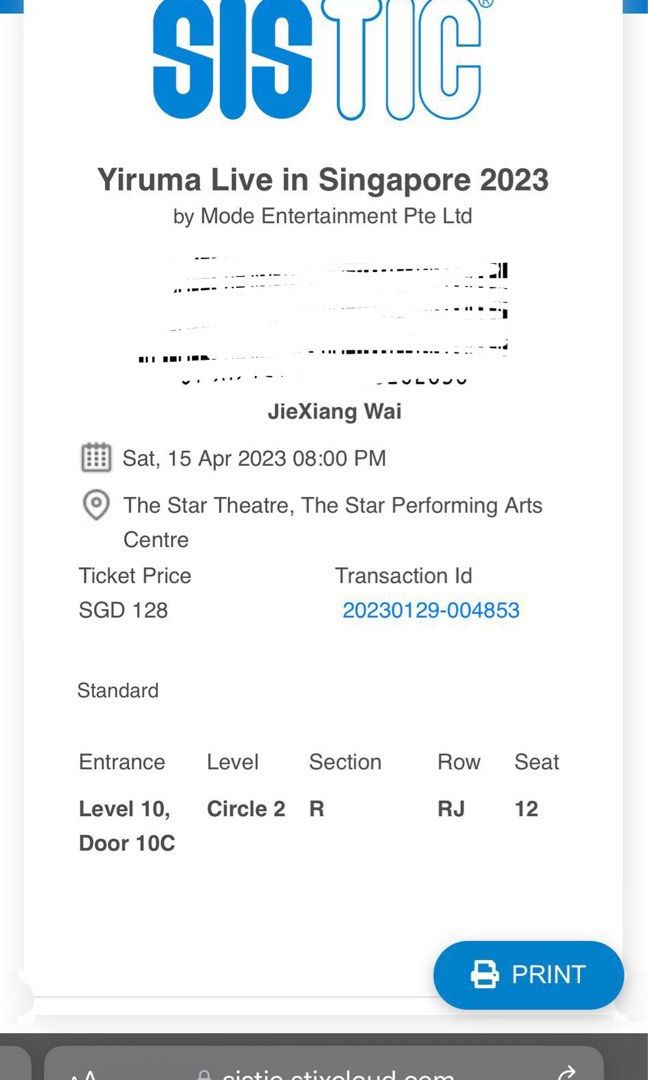Click the 'Sat, 15 Apr 2023 08:00 PM' date
This screenshot has height=1080, width=648.
[254, 459]
